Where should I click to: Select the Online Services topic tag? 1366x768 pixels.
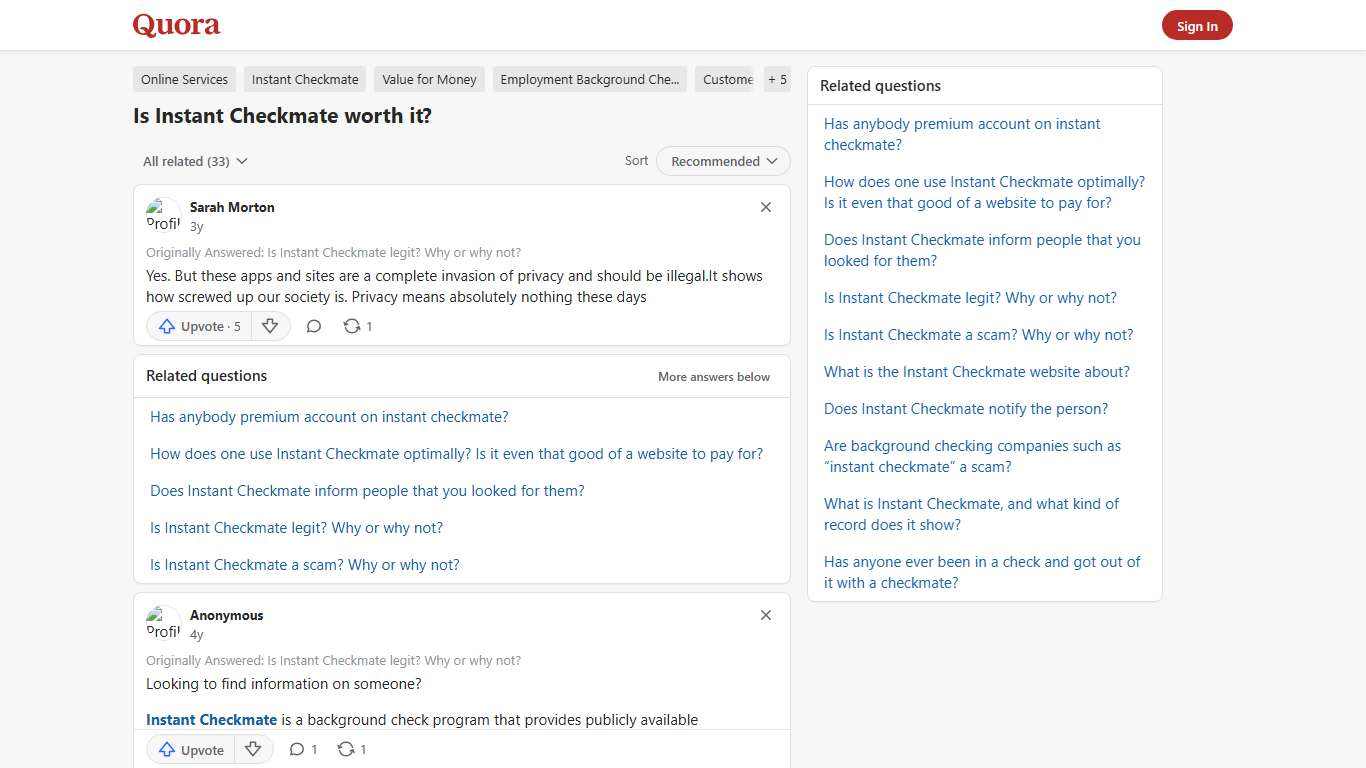[x=184, y=79]
